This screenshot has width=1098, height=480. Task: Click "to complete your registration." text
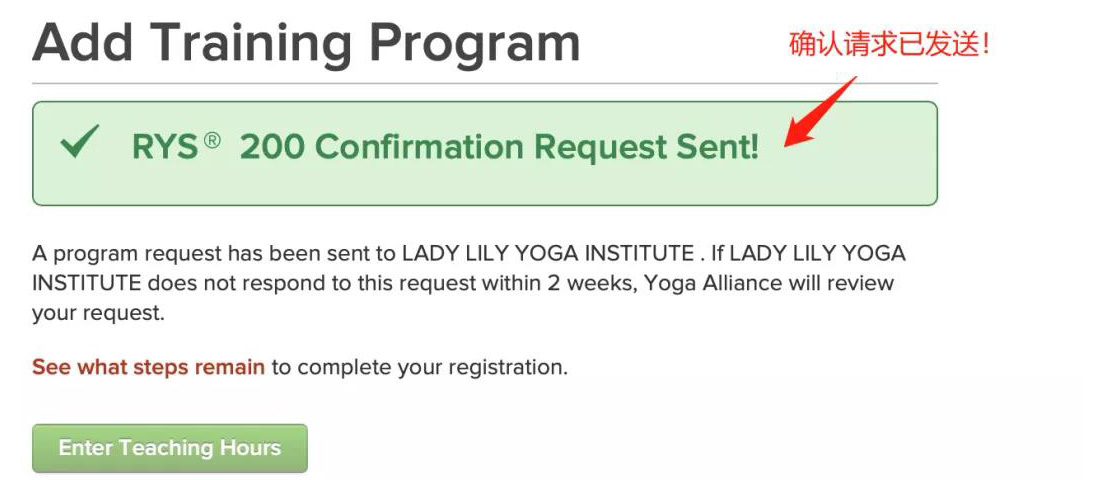point(419,367)
